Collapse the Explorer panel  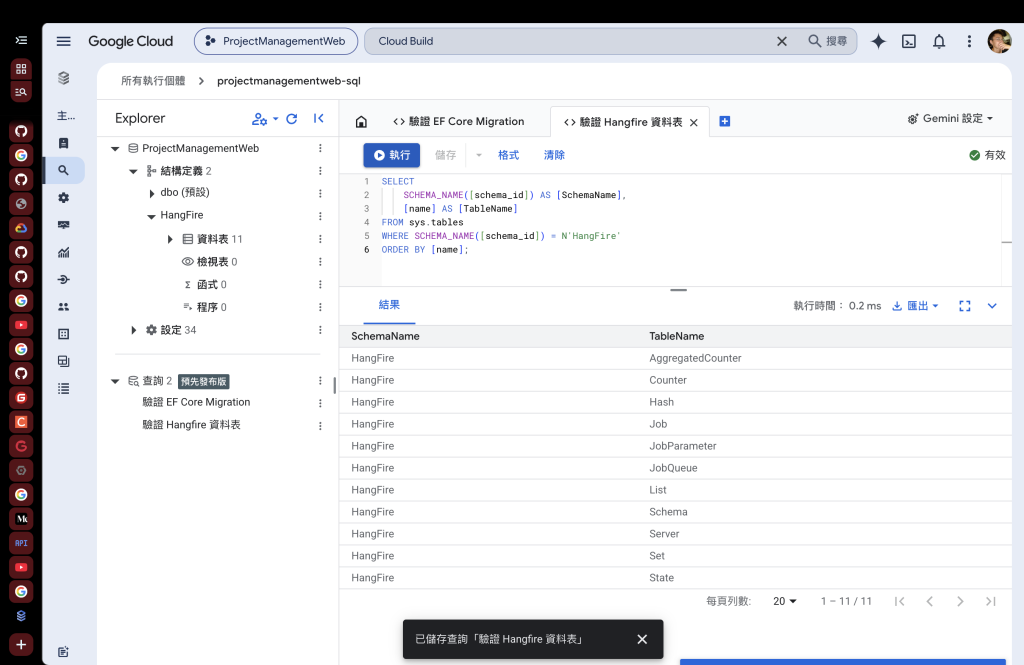coord(319,118)
